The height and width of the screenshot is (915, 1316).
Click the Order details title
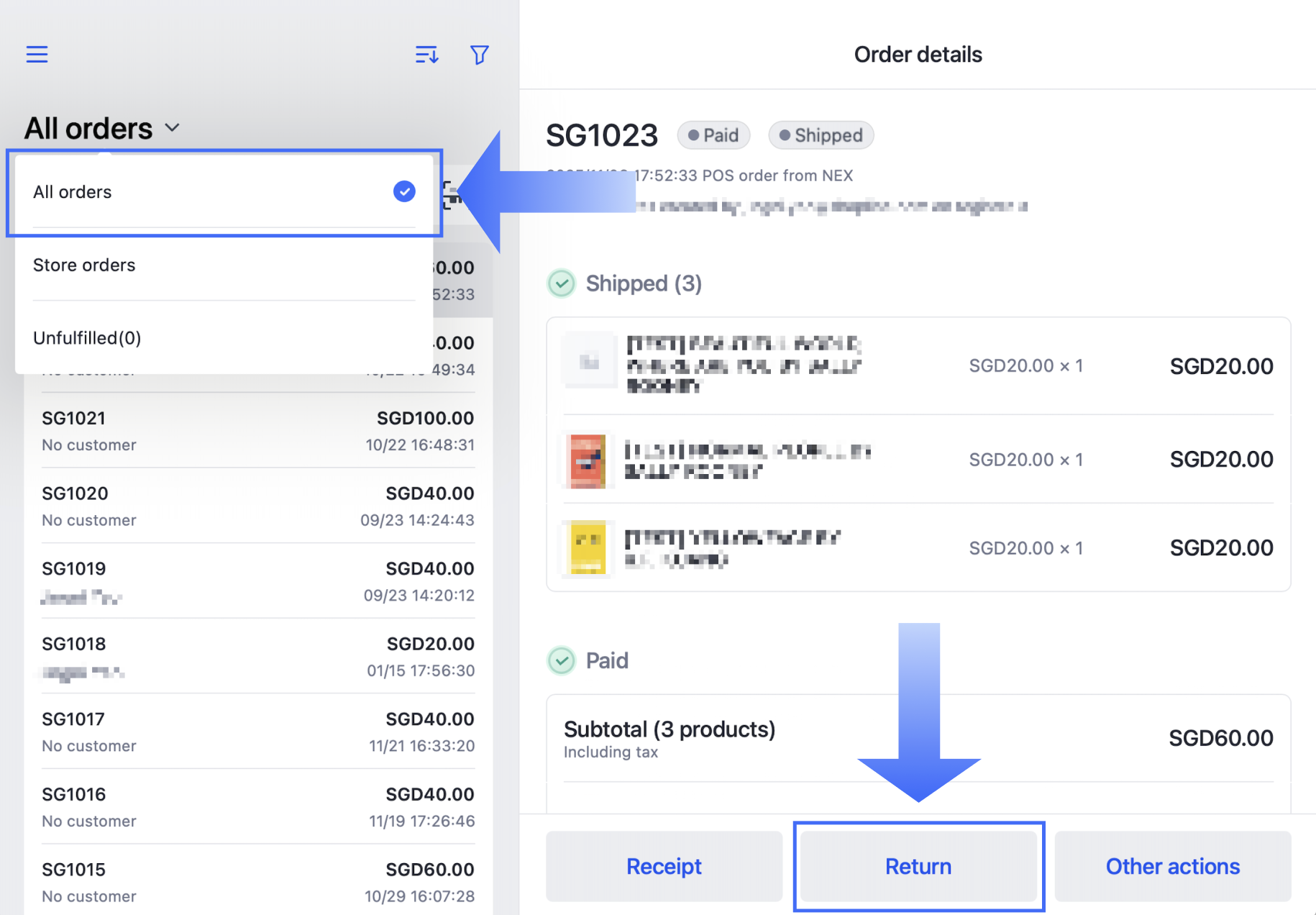point(918,55)
